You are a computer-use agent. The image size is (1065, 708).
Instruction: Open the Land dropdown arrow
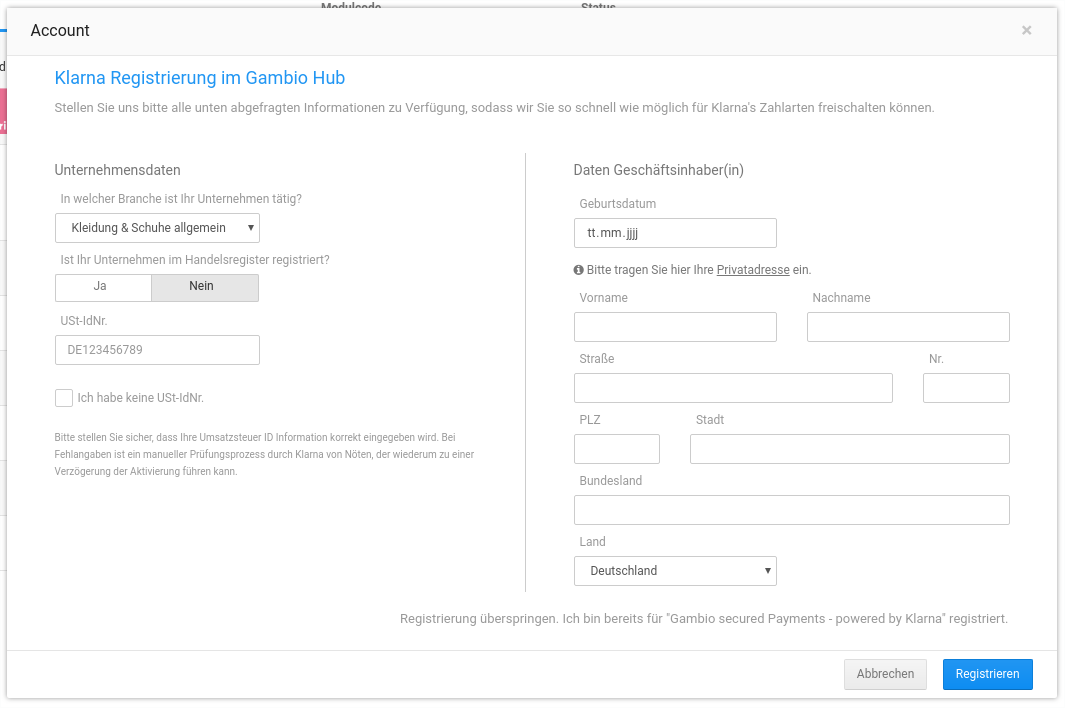coord(766,570)
